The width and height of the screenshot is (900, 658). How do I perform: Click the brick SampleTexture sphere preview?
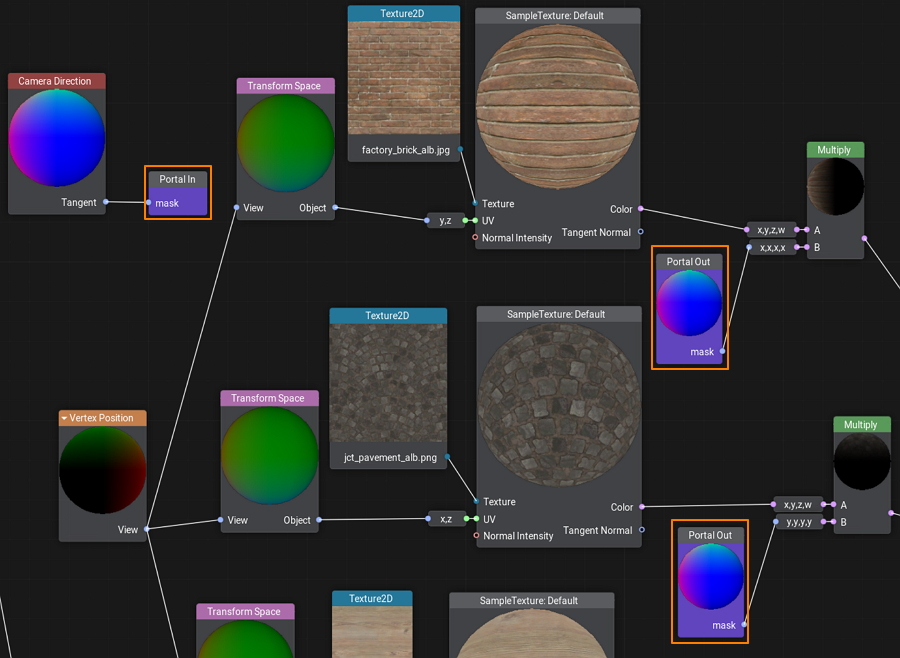557,107
